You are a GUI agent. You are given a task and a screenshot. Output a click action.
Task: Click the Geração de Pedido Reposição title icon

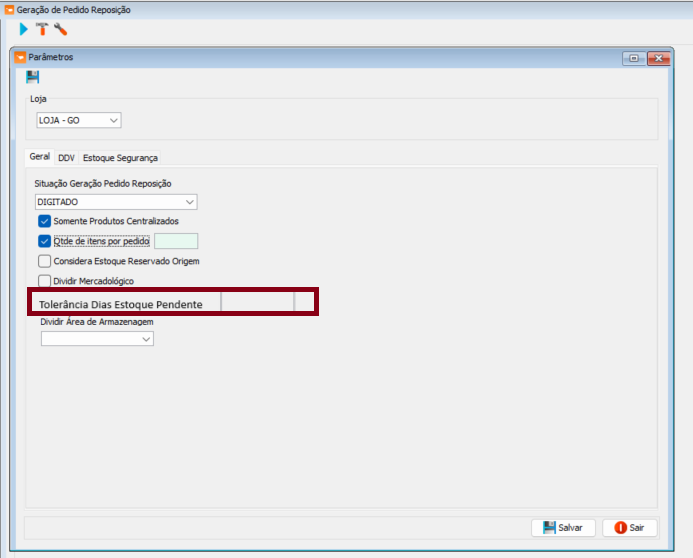click(9, 9)
